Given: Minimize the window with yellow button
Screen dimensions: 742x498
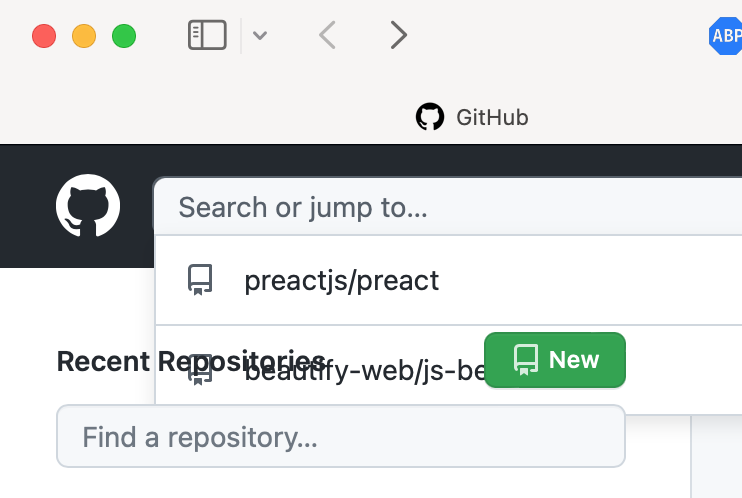Looking at the screenshot, I should click(x=84, y=36).
